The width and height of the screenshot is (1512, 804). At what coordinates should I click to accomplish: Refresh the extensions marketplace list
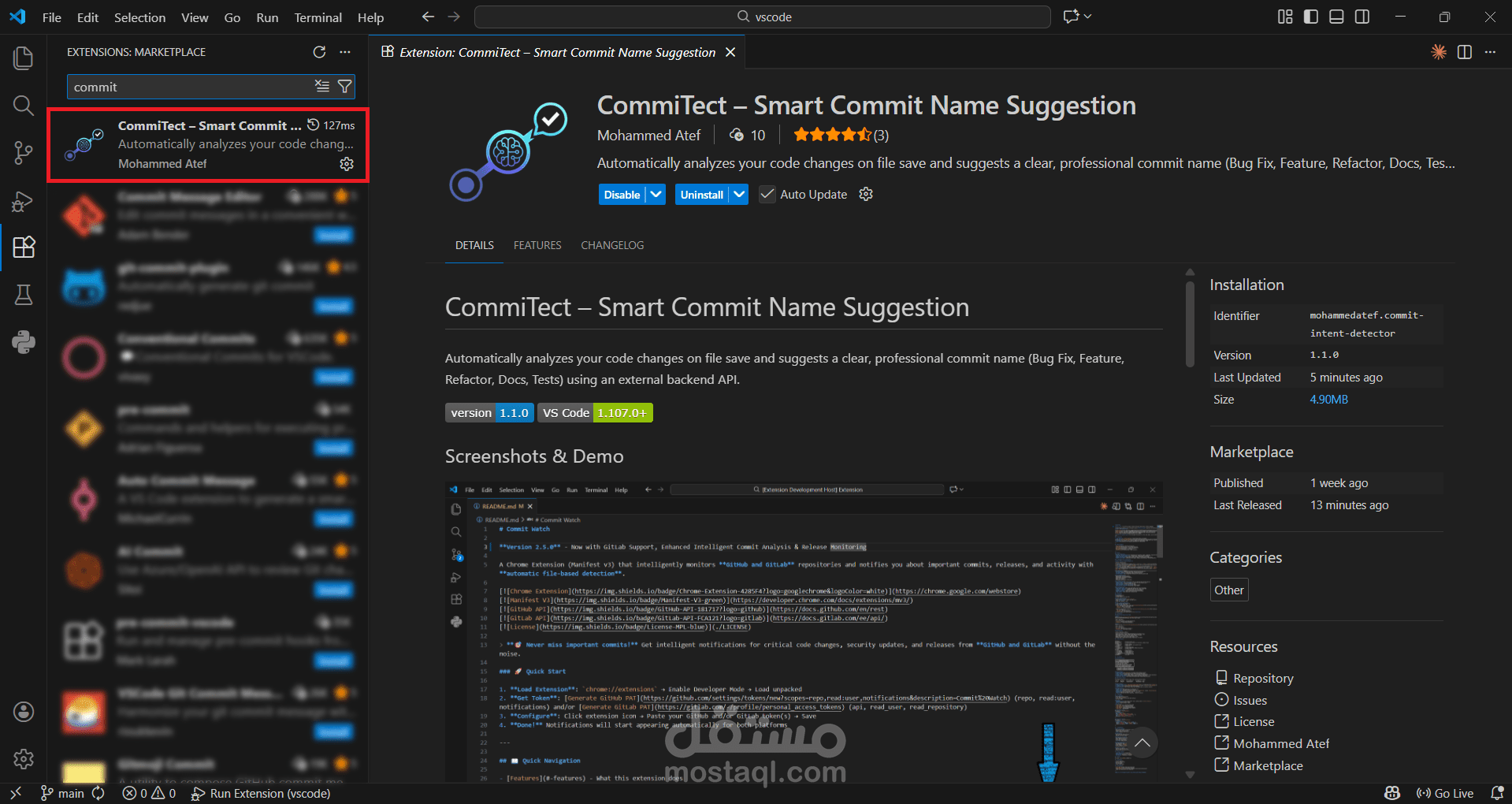pos(319,52)
